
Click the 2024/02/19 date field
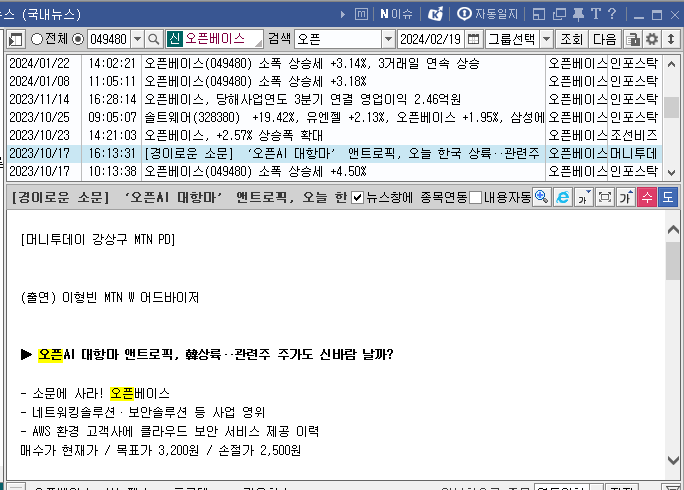pyautogui.click(x=431, y=39)
